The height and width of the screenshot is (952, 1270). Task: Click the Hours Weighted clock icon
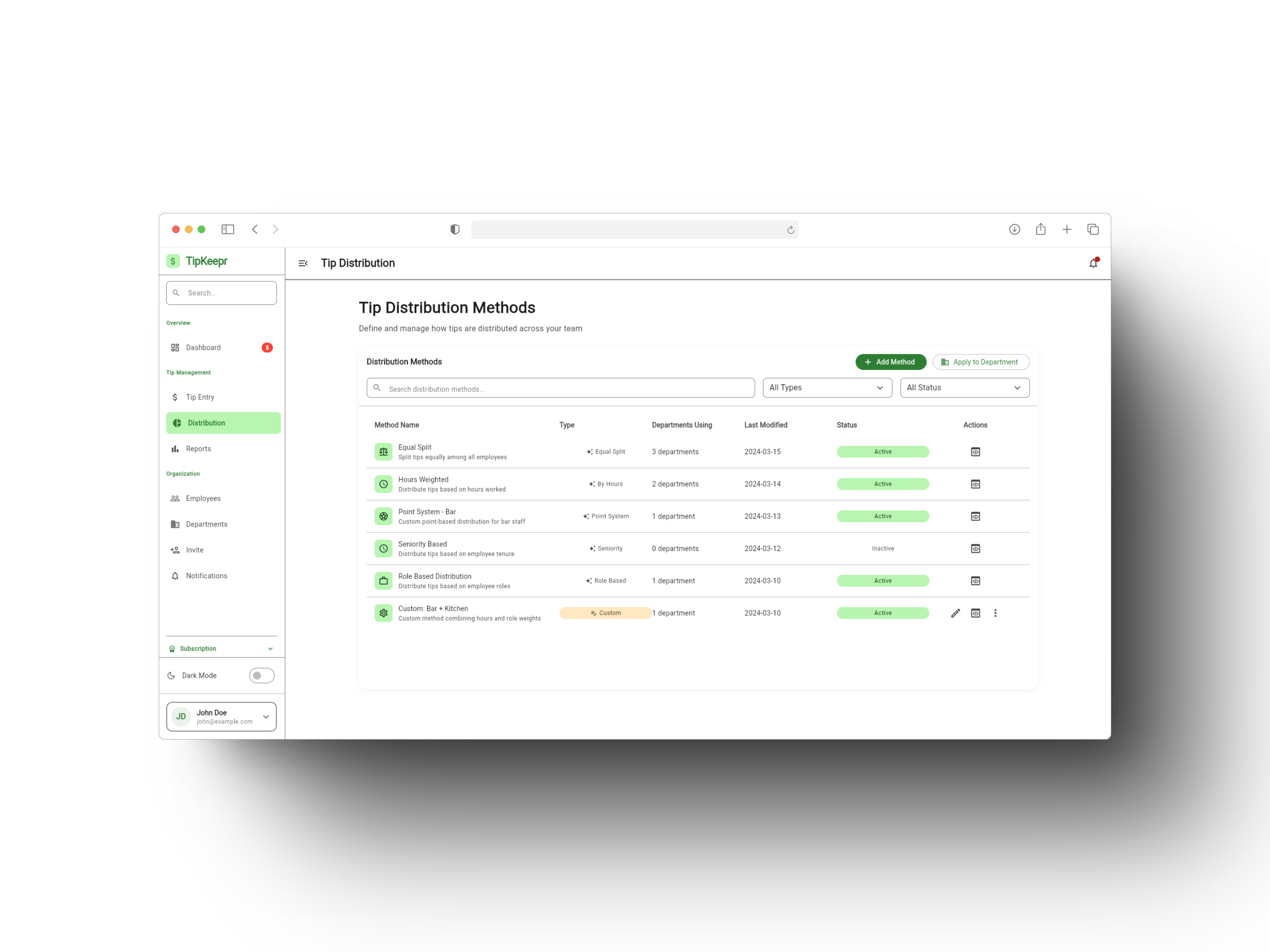(x=384, y=484)
